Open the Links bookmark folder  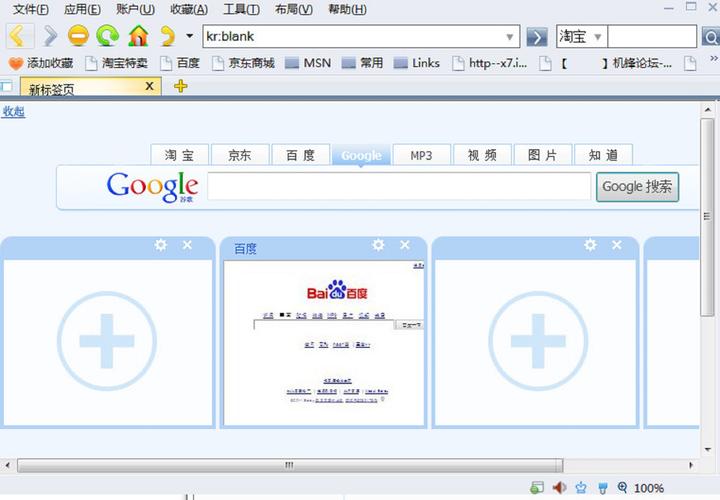416,63
